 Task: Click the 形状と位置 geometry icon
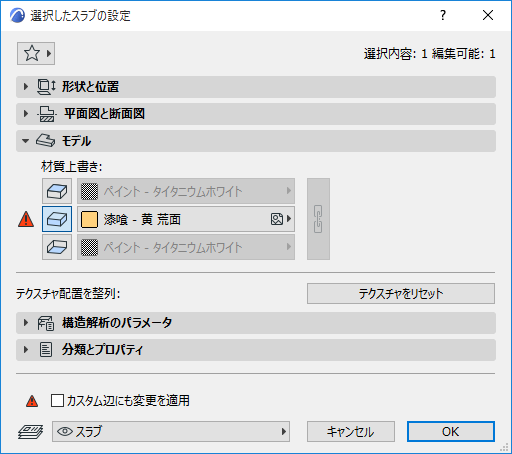click(46, 87)
